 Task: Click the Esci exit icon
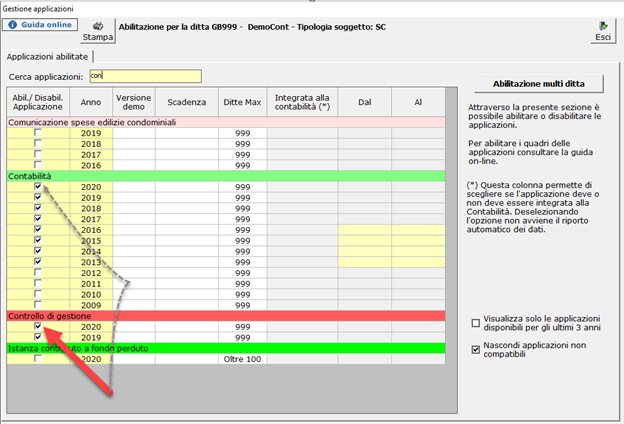click(x=603, y=26)
